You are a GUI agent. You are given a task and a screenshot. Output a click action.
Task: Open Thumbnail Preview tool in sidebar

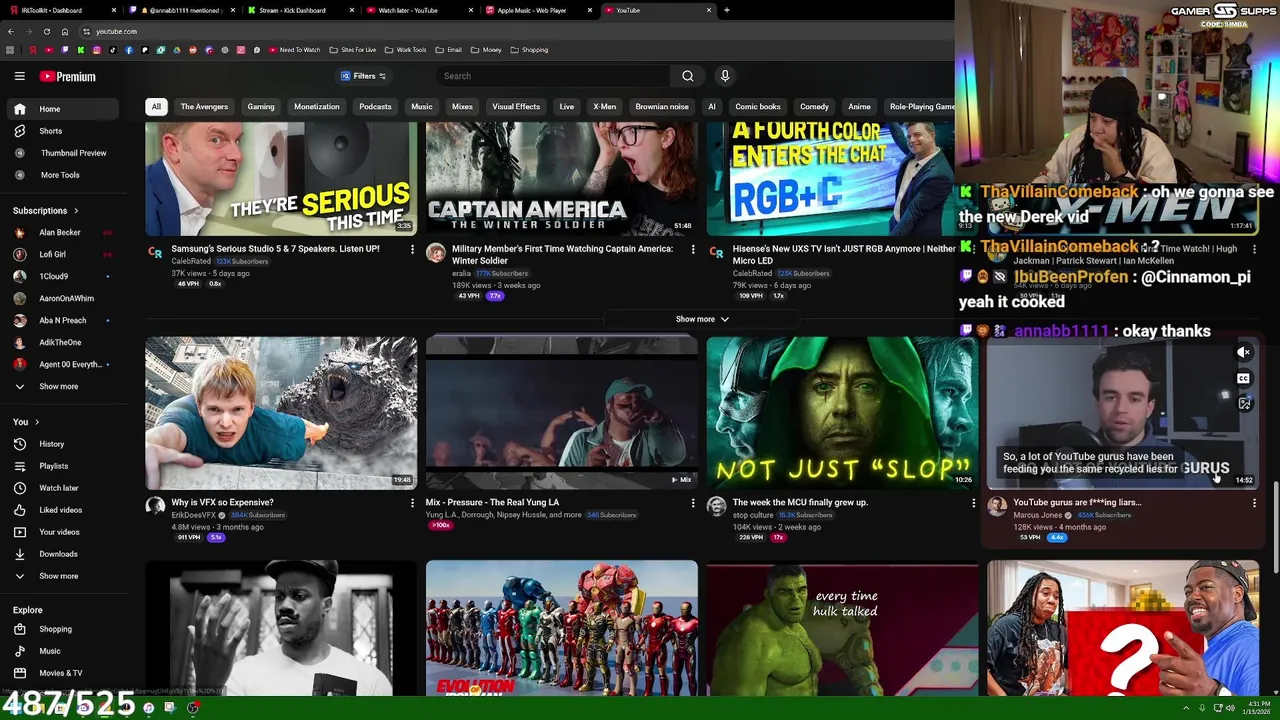tap(73, 153)
